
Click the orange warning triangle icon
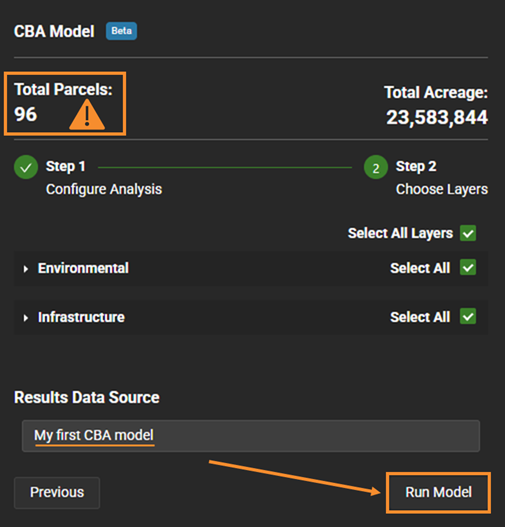(x=87, y=115)
